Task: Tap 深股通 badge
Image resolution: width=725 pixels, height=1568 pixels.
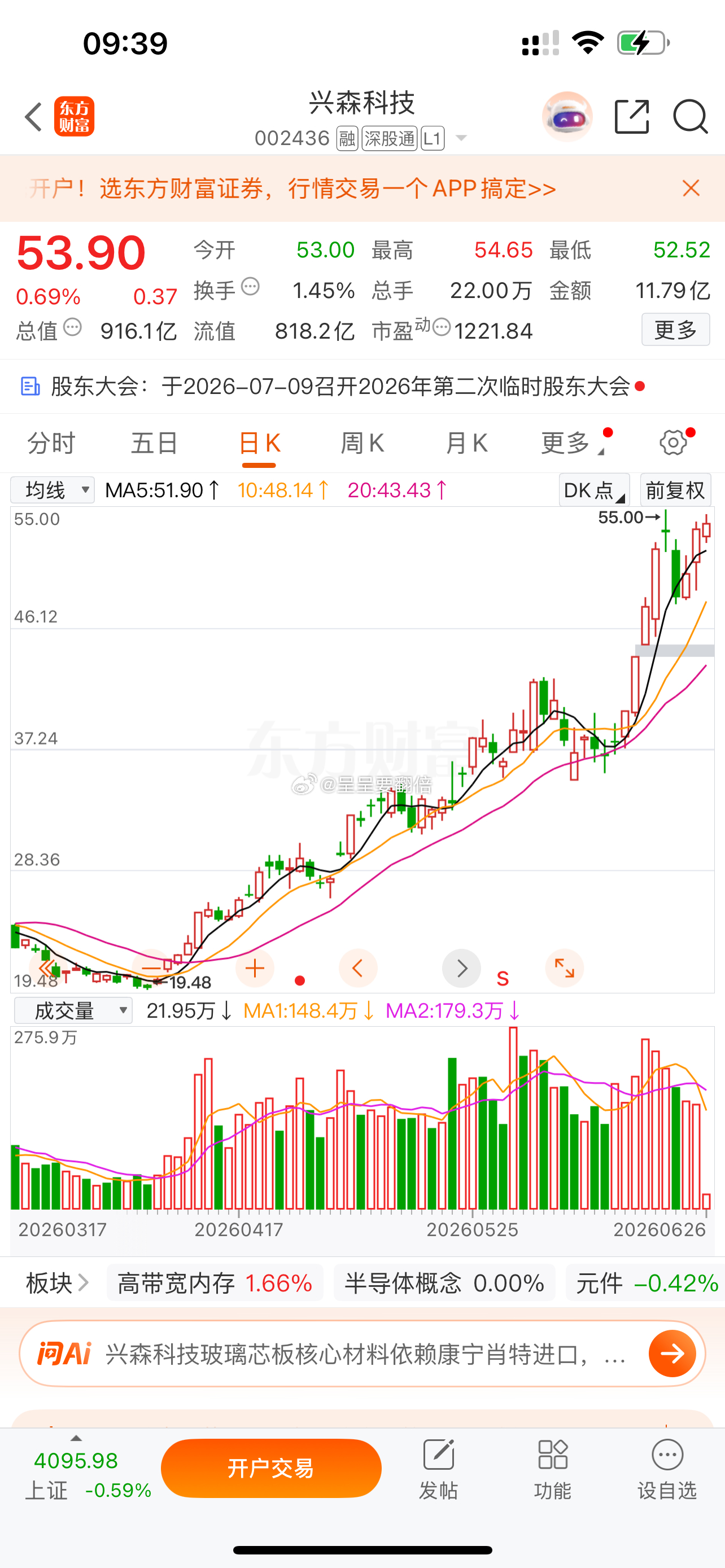Action: click(x=390, y=139)
